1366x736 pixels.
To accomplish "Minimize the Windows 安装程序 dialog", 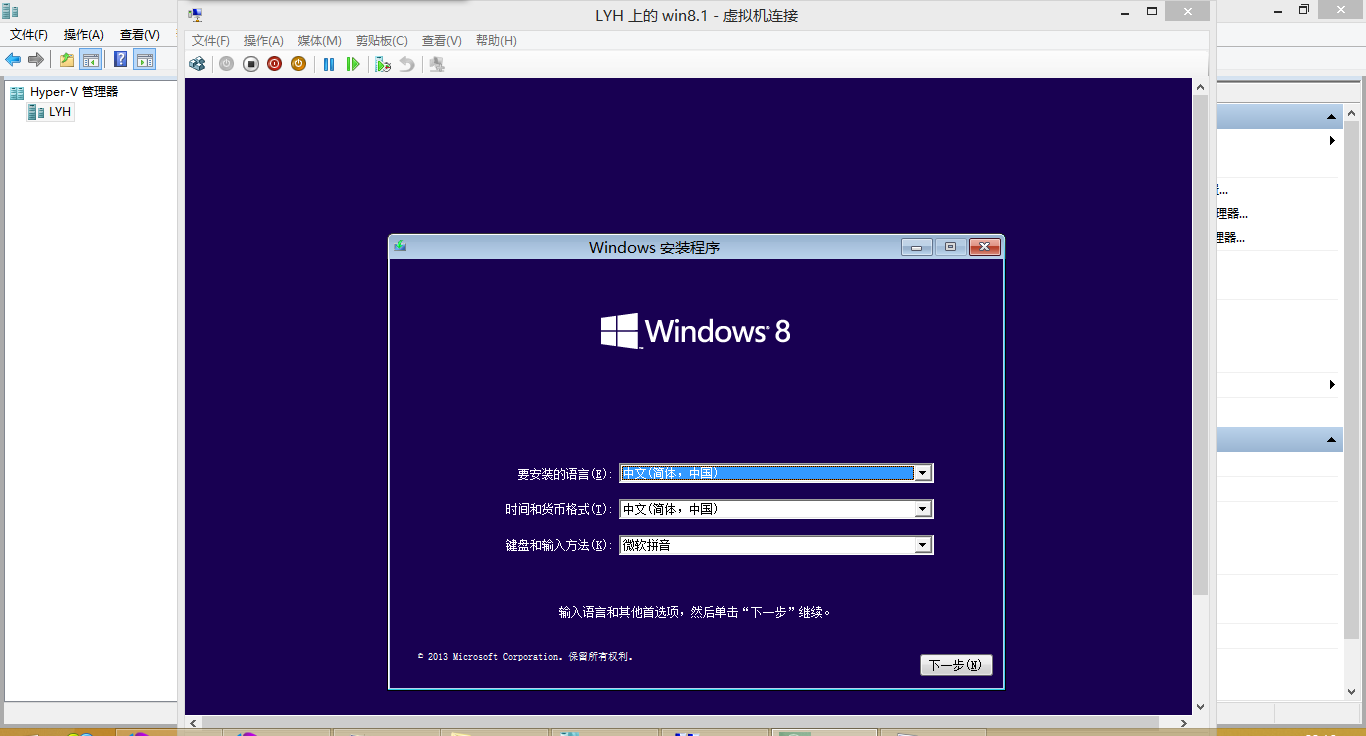I will 917,247.
